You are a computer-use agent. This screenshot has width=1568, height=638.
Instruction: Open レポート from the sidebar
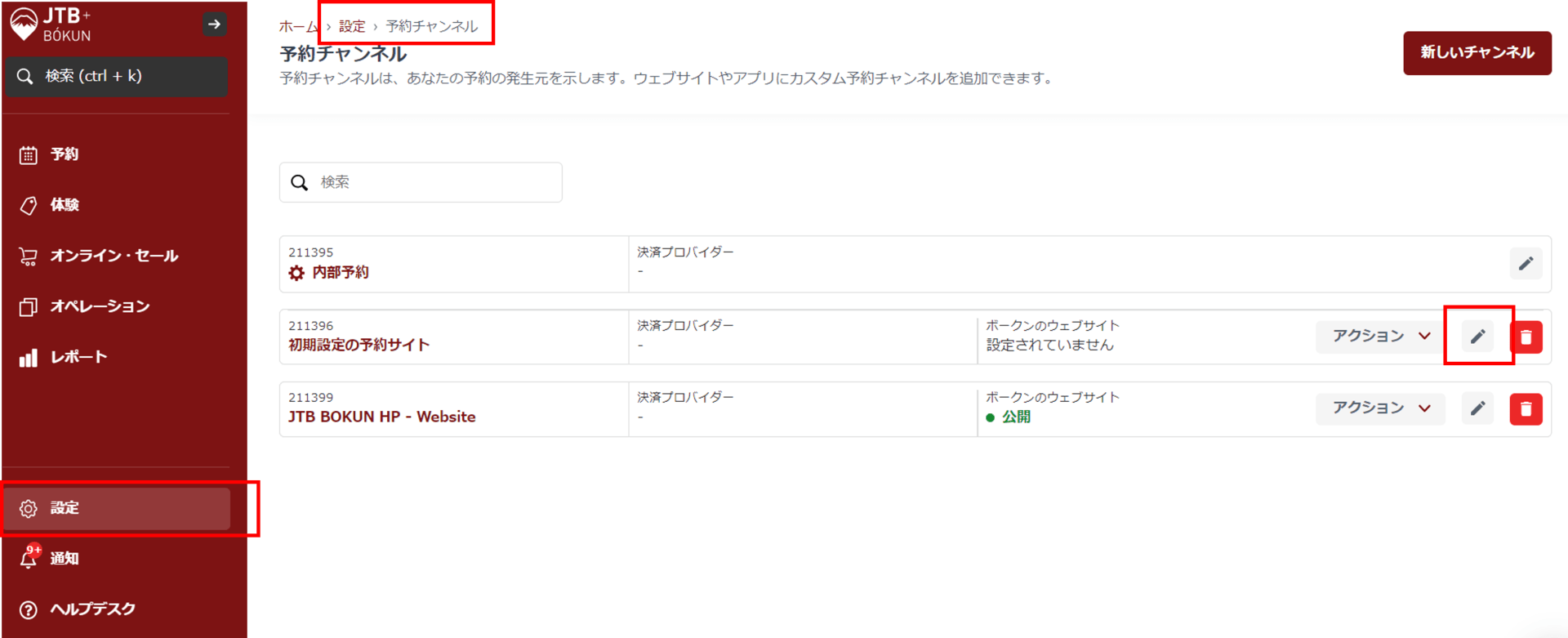click(78, 357)
